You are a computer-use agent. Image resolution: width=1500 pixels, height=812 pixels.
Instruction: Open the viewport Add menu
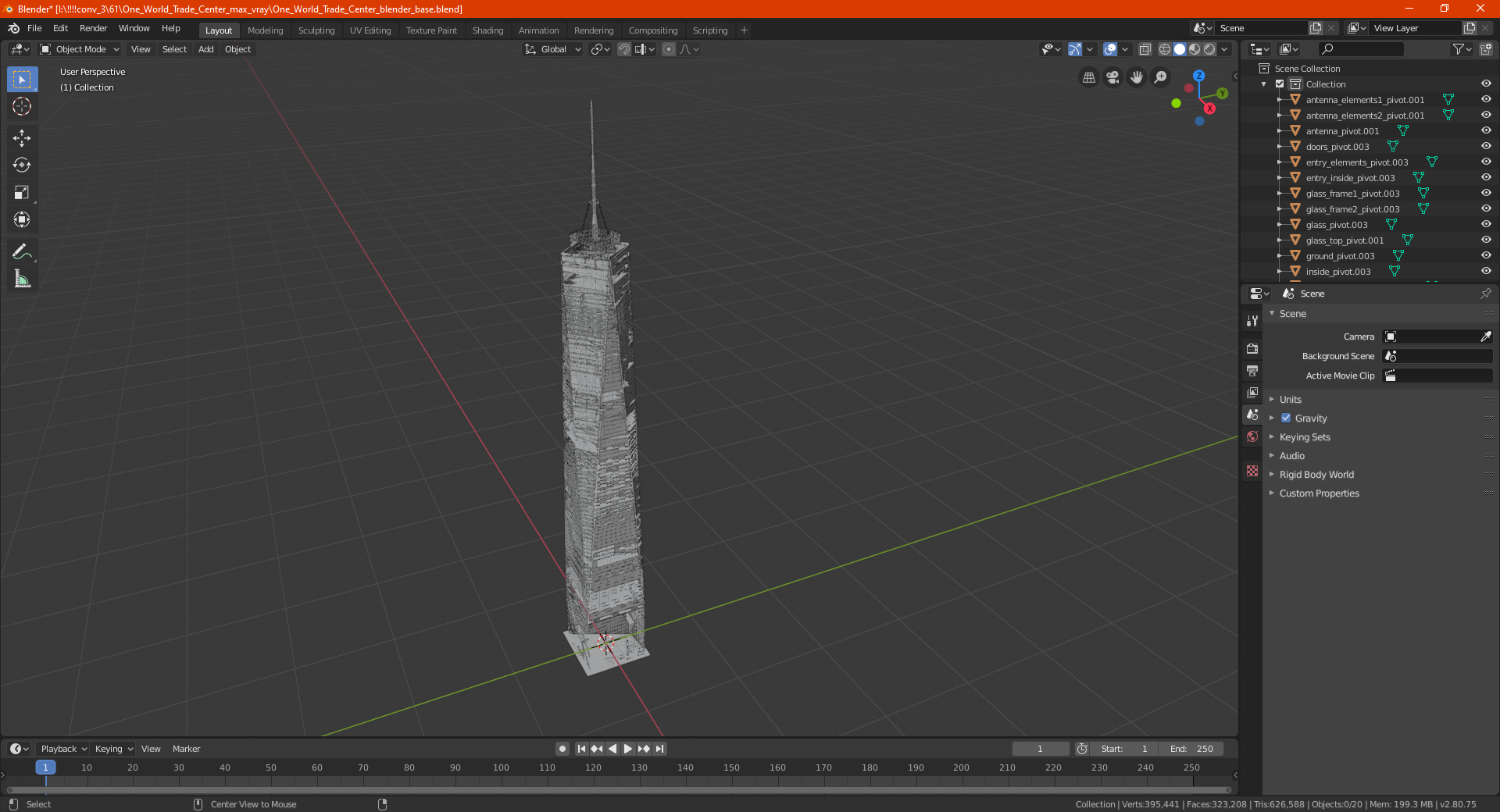pyautogui.click(x=205, y=49)
